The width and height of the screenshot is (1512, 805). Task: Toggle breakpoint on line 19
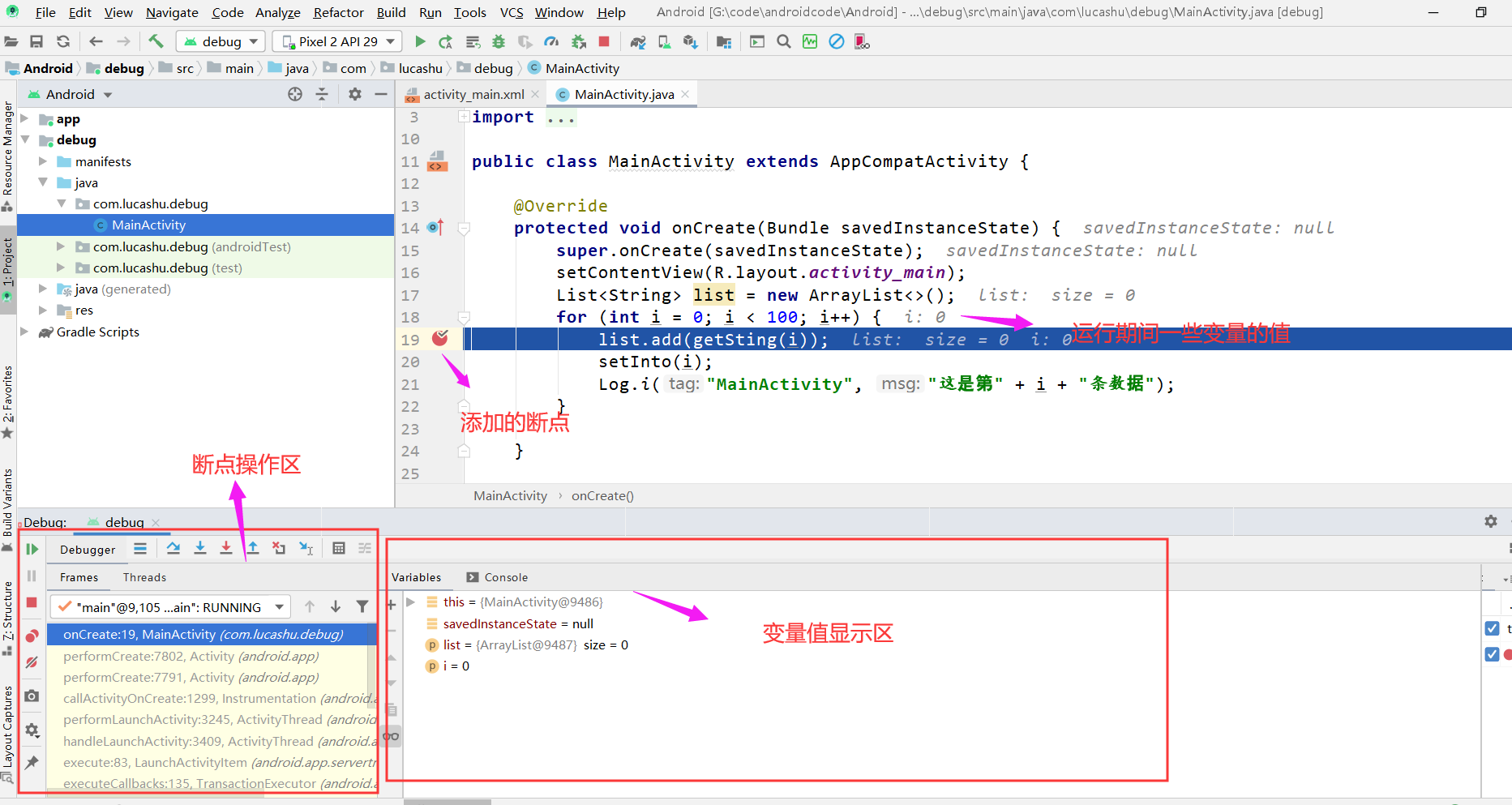click(440, 338)
